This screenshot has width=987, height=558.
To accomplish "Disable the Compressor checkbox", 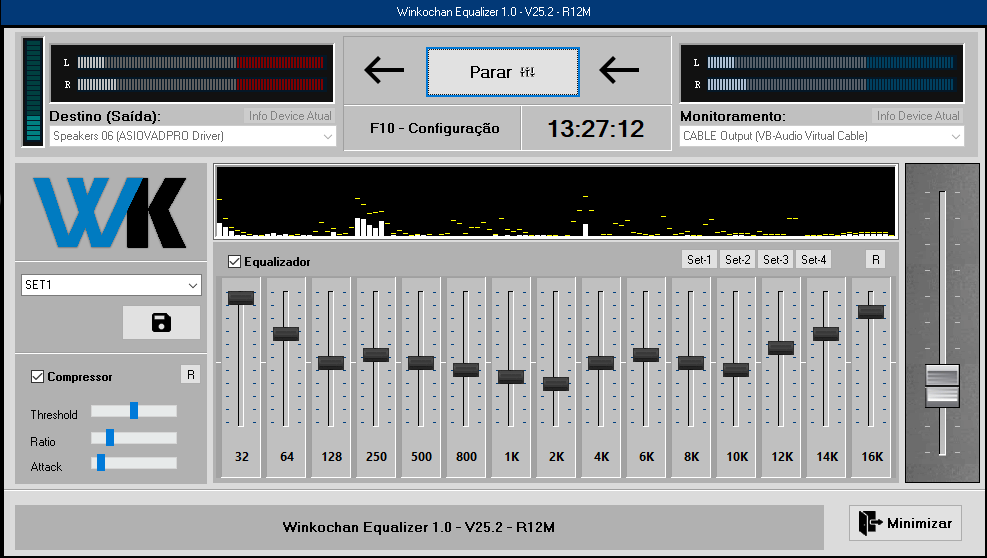I will (x=38, y=377).
